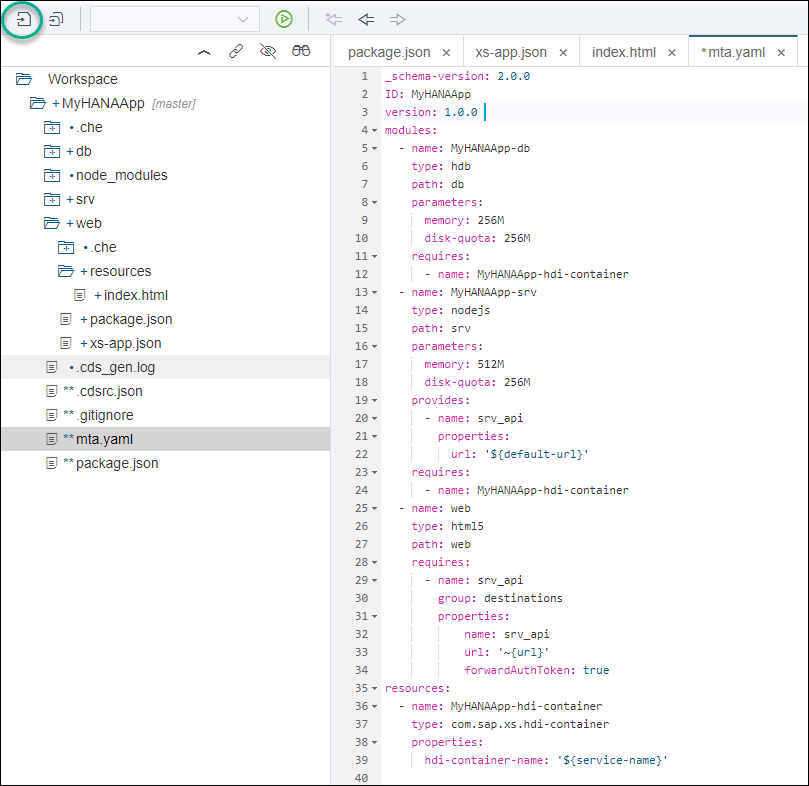Click '_schema-version: 2.0.0' line

[457, 76]
